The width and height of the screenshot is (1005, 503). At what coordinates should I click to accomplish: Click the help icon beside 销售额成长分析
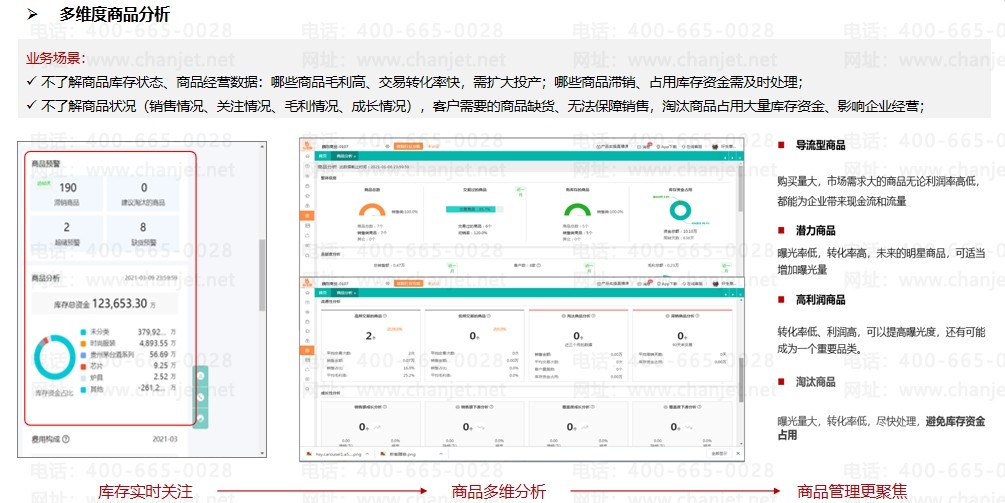[385, 406]
